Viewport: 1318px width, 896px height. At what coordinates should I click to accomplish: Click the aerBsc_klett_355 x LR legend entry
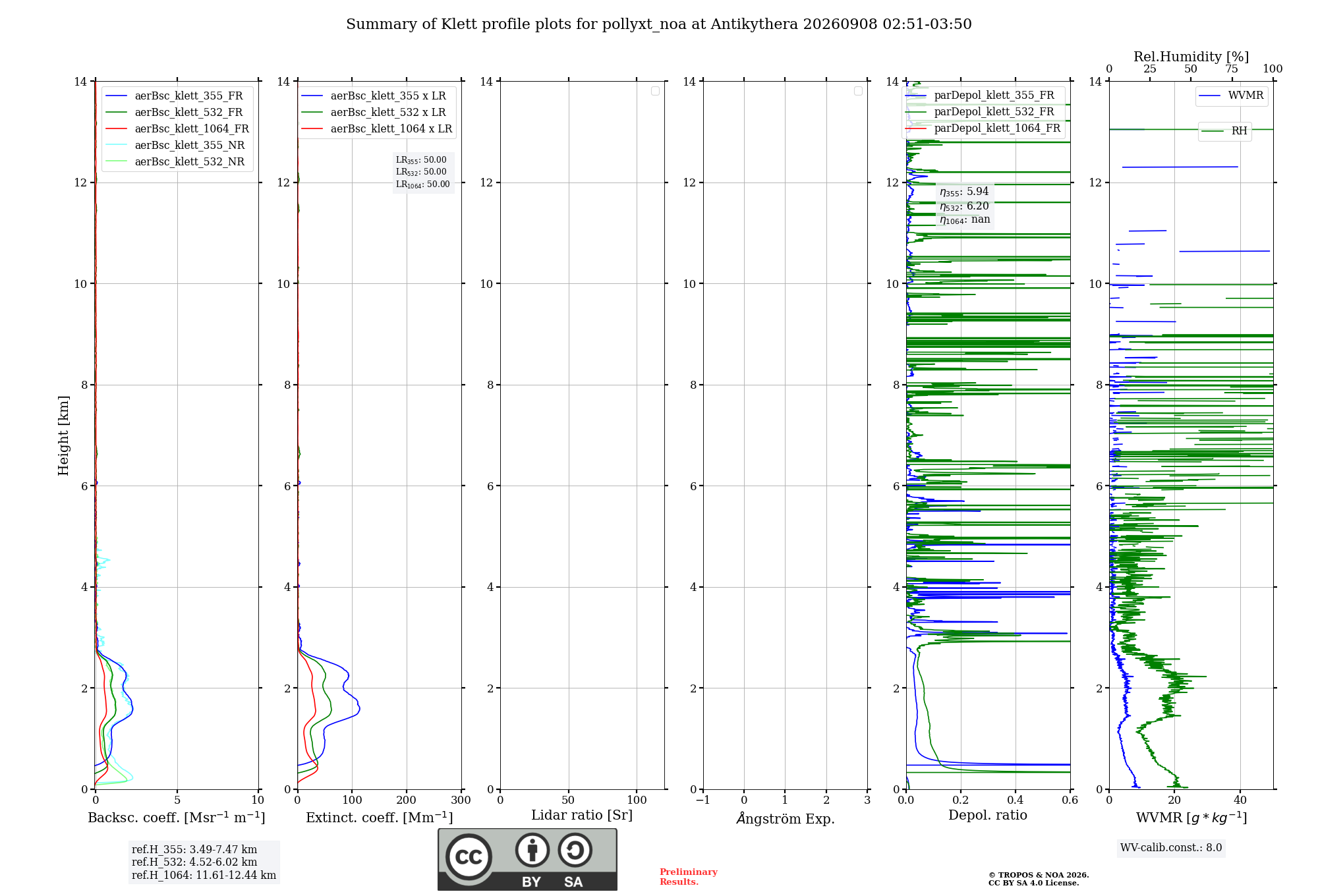374,96
